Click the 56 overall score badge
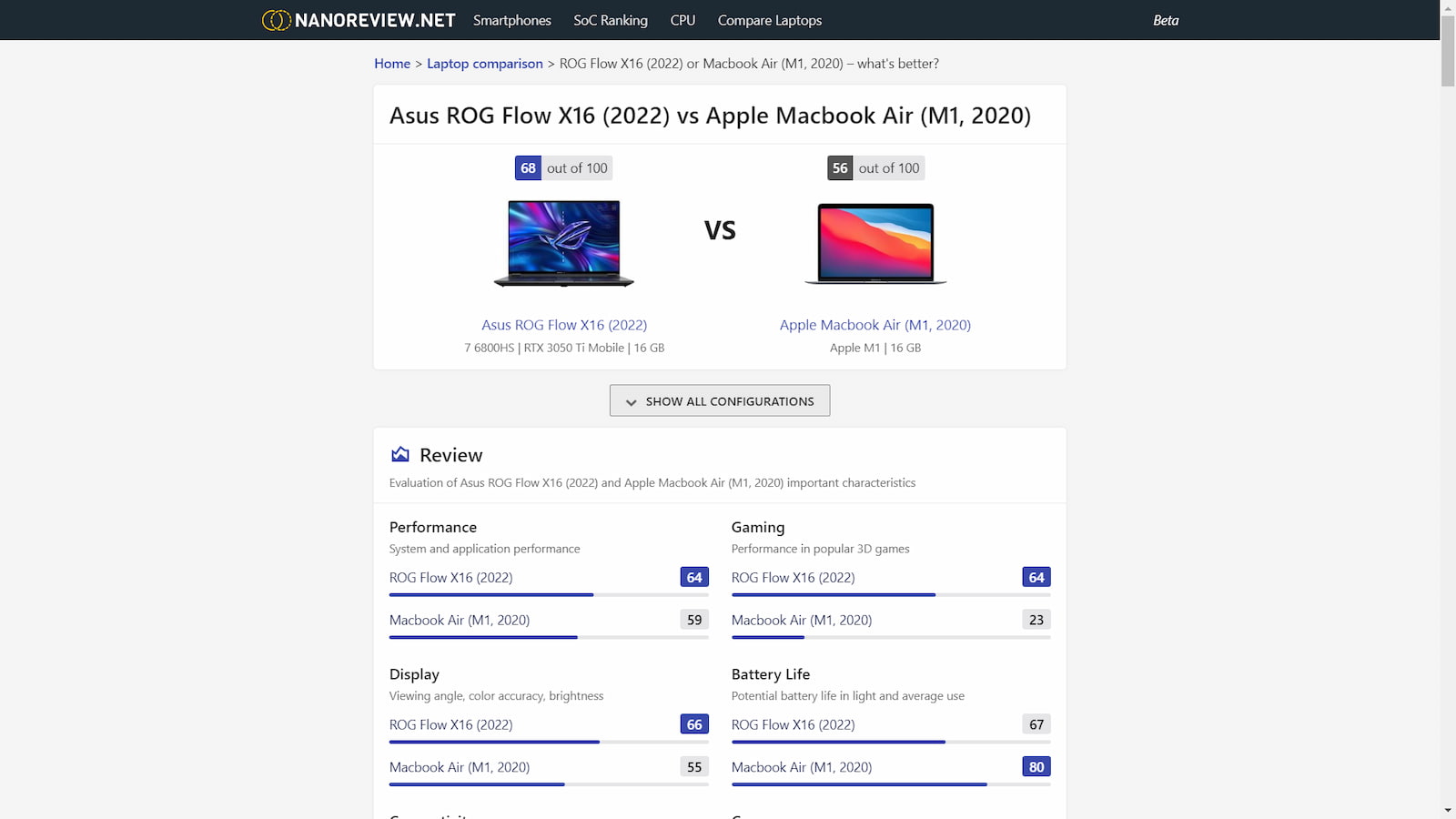Image resolution: width=1456 pixels, height=819 pixels. (x=840, y=168)
